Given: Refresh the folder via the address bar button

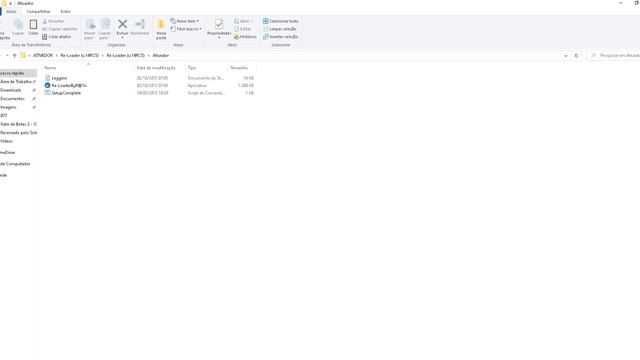Looking at the screenshot, I should [x=576, y=56].
